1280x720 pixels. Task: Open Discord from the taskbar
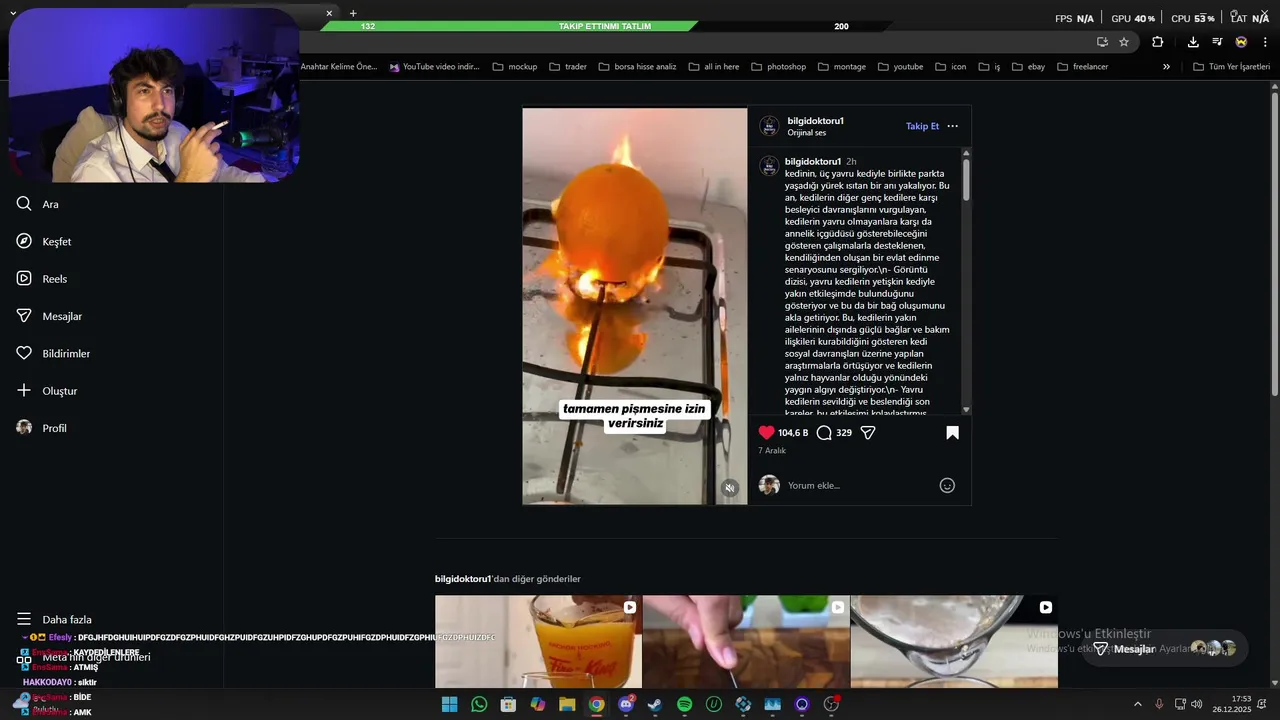point(626,704)
